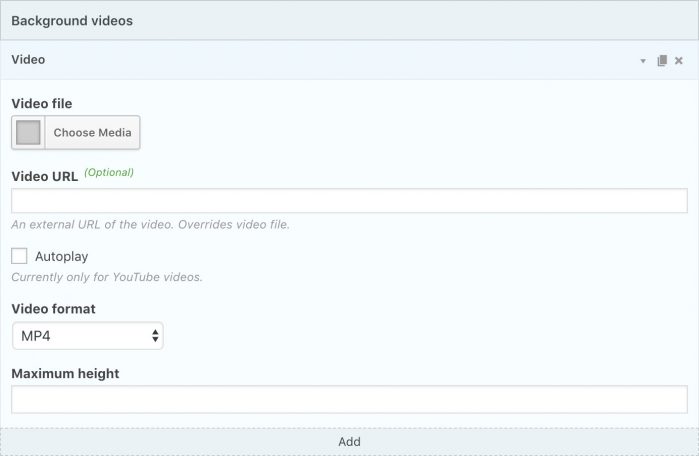
Task: Collapse the Video item with the arrow icon
Action: tap(643, 61)
